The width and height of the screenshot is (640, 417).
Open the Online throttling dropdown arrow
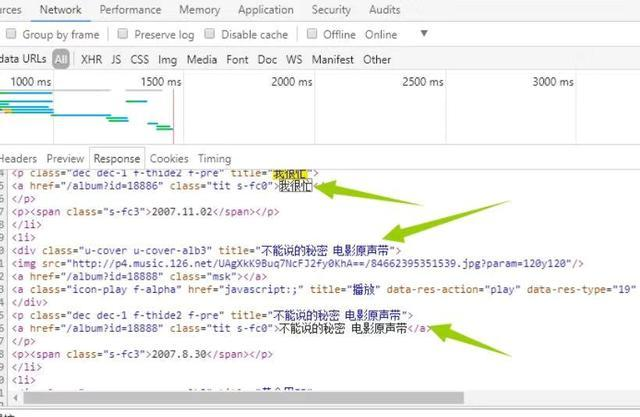(424, 33)
